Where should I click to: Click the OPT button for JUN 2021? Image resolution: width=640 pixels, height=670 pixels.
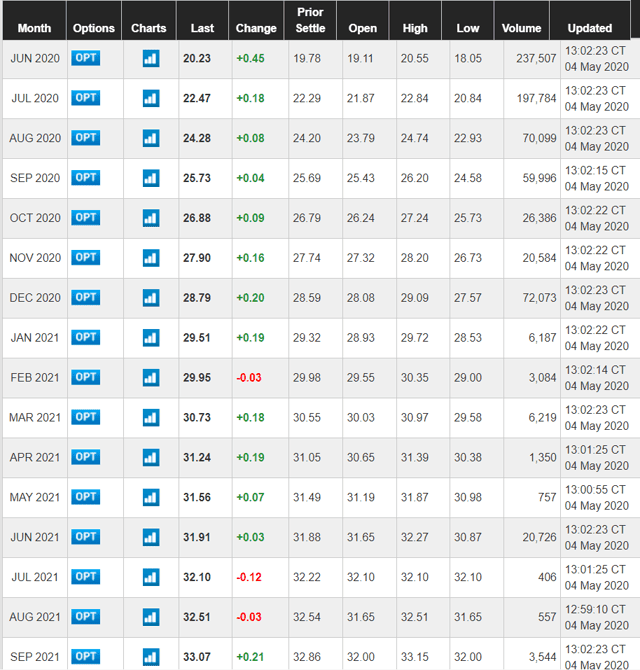85,536
